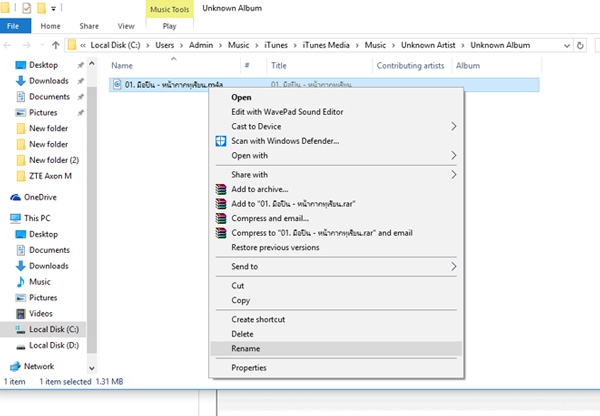Screen dimensions: 600x416
Task: Sort by the Contributing artists column header
Action: coord(412,65)
